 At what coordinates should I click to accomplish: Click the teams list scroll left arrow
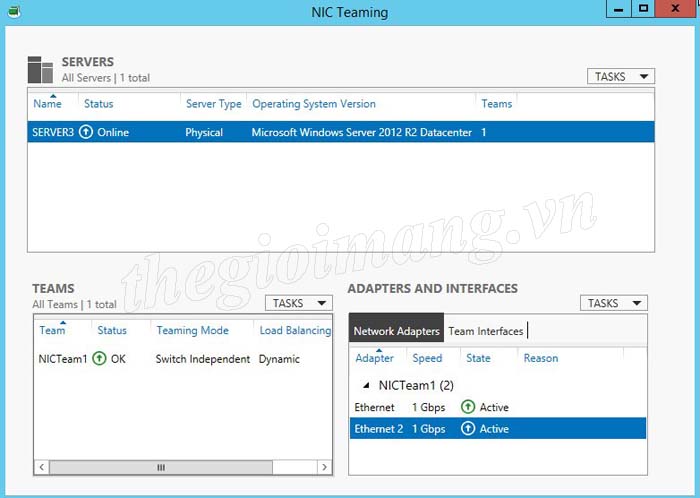[42, 467]
